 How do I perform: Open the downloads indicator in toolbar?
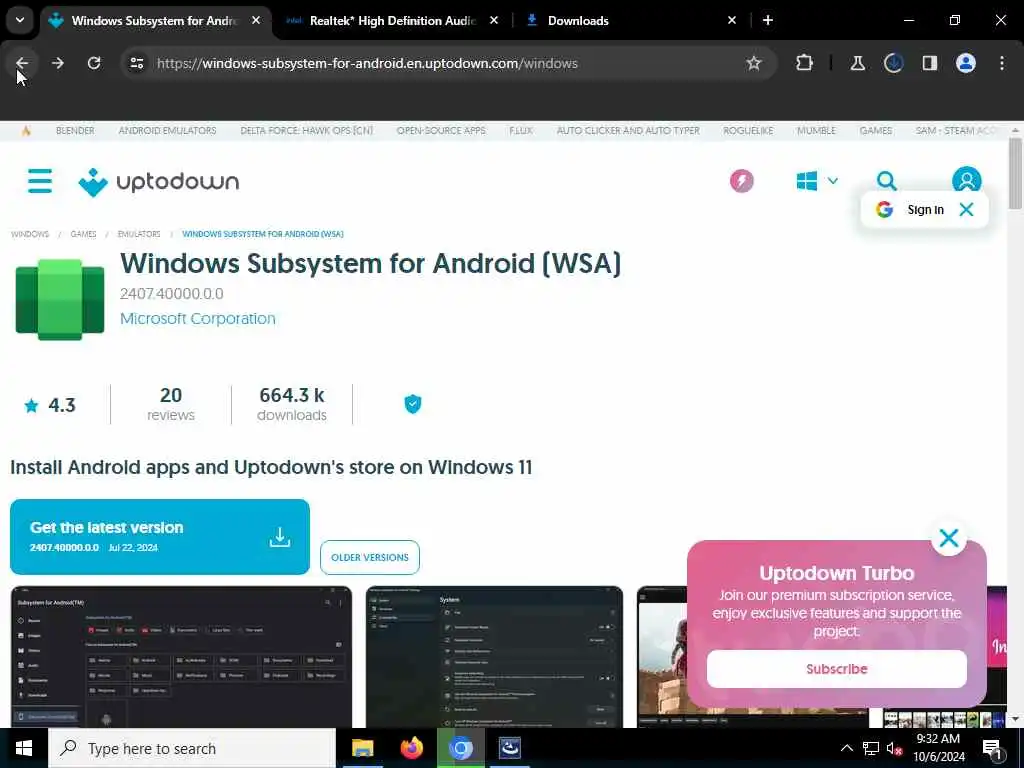coord(893,63)
